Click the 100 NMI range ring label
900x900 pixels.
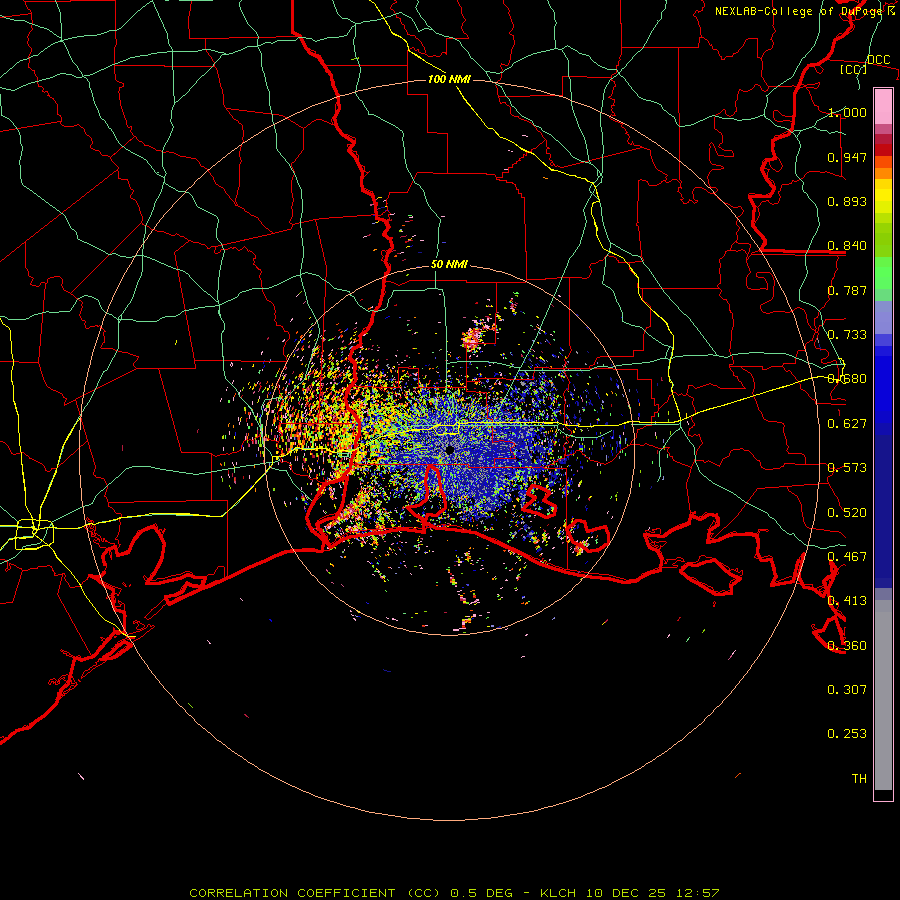(x=449, y=79)
